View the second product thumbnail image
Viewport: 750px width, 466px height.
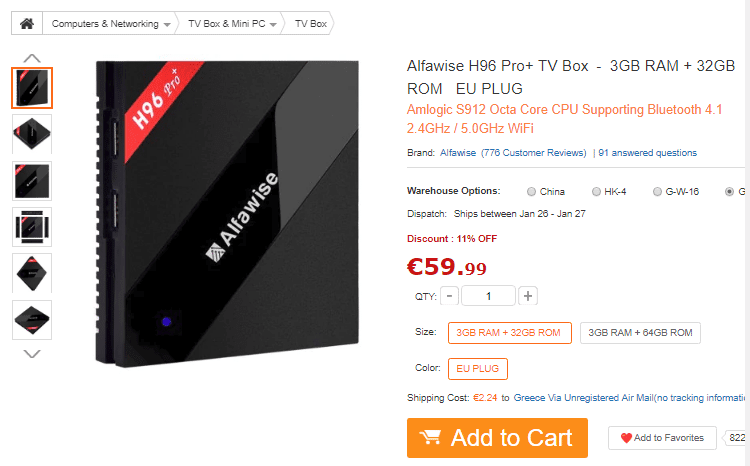tap(32, 134)
